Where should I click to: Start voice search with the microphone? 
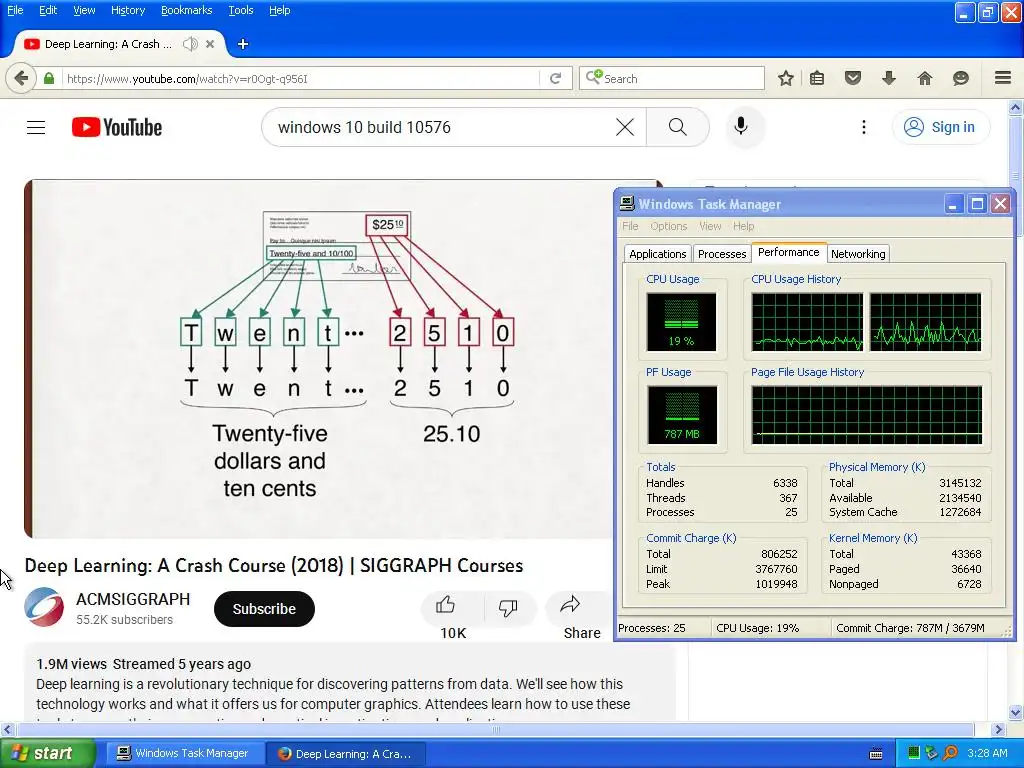741,127
